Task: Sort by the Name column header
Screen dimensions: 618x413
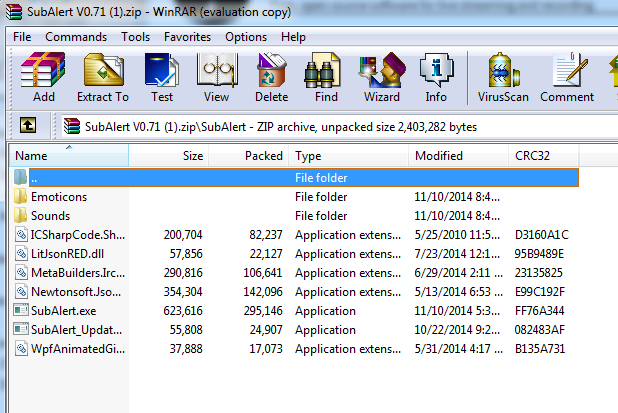Action: click(x=69, y=156)
